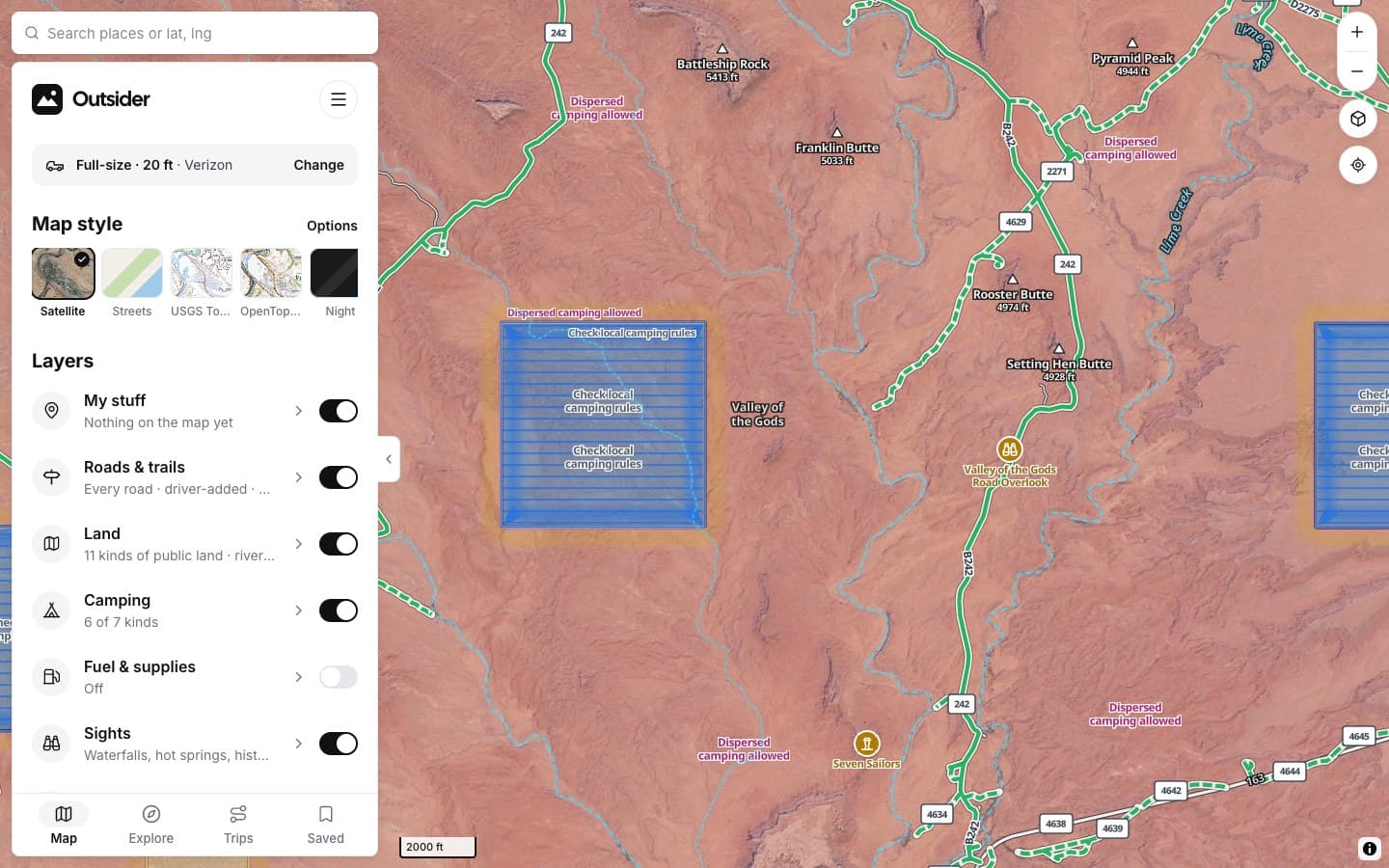Viewport: 1389px width, 868px height.
Task: Zoom out with the minus button
Action: [x=1357, y=71]
